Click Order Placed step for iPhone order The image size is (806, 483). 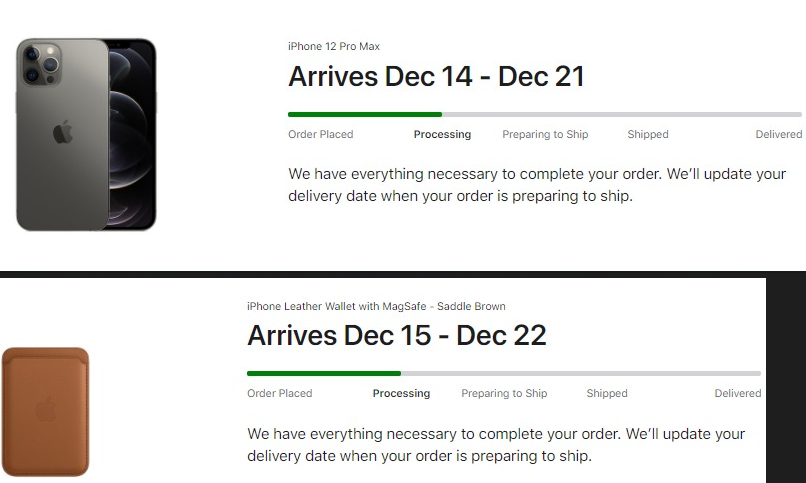pos(320,134)
